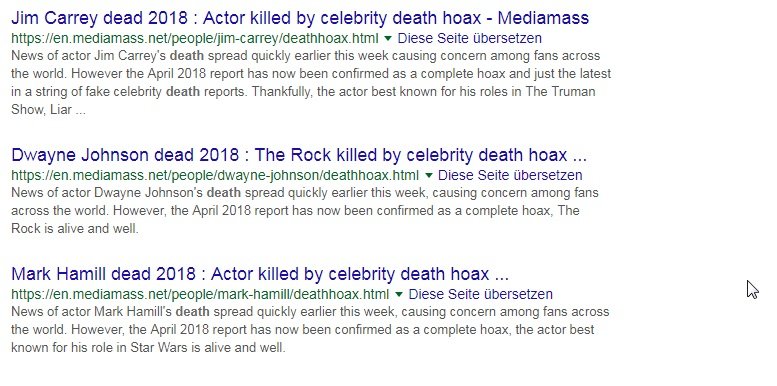
Task: Open the Mark Hamill dead 2018 result
Action: [x=260, y=274]
